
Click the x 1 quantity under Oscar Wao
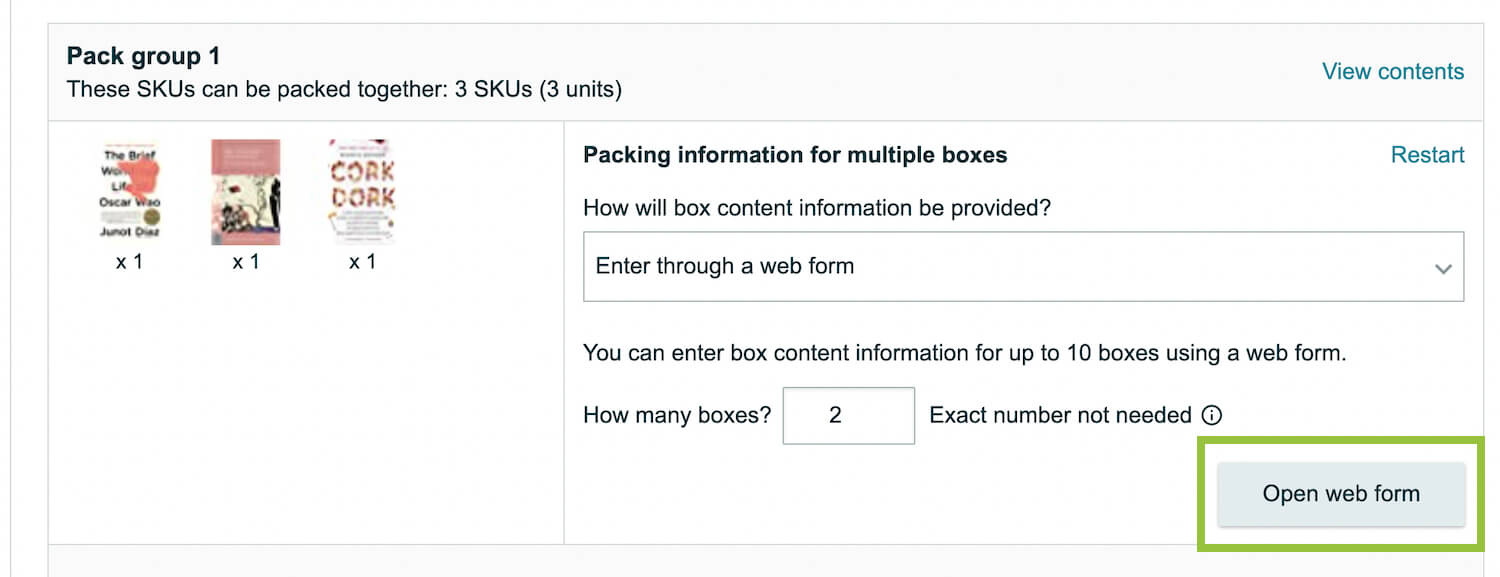[x=130, y=262]
